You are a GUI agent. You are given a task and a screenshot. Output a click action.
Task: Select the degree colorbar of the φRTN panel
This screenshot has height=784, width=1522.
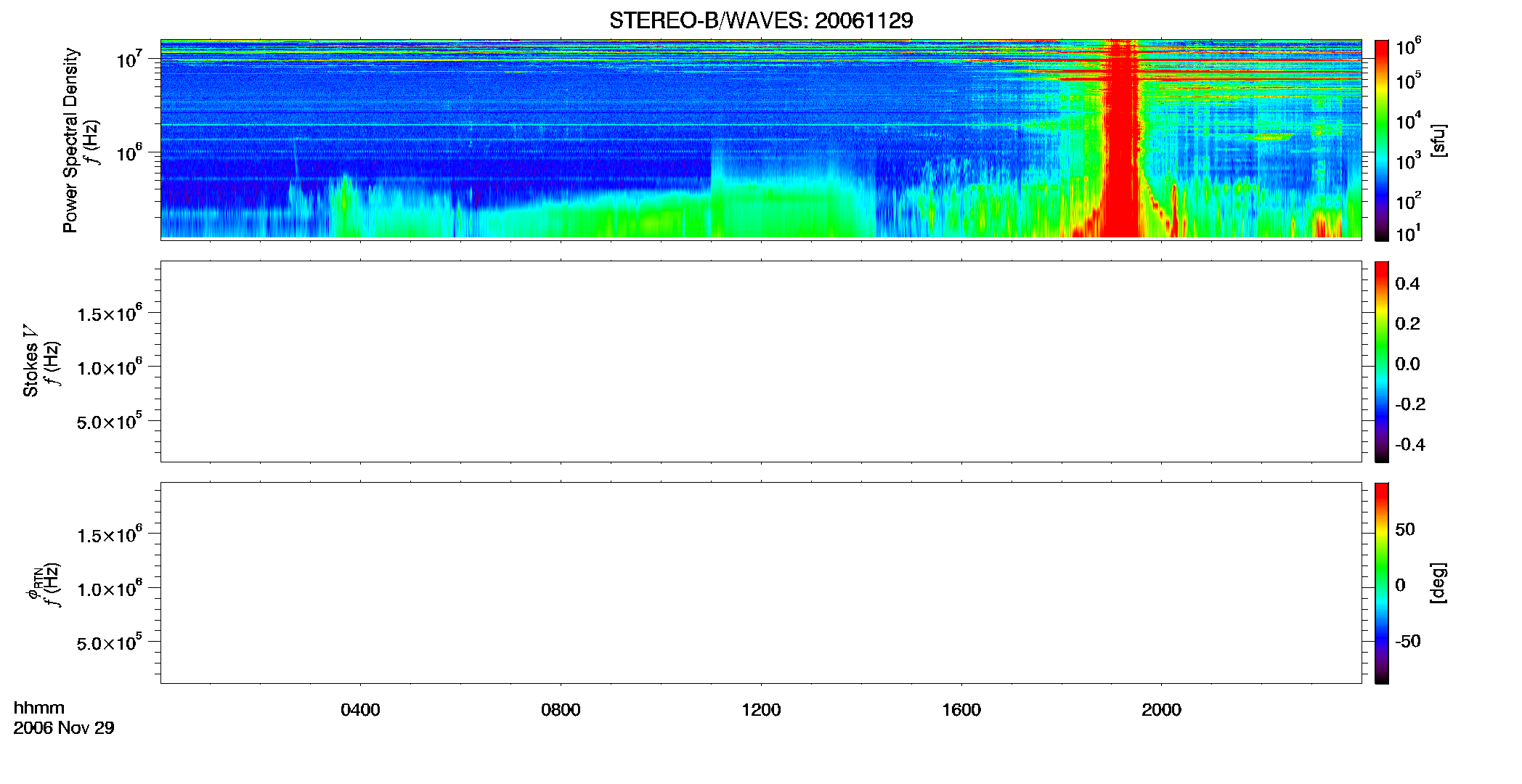click(1381, 583)
